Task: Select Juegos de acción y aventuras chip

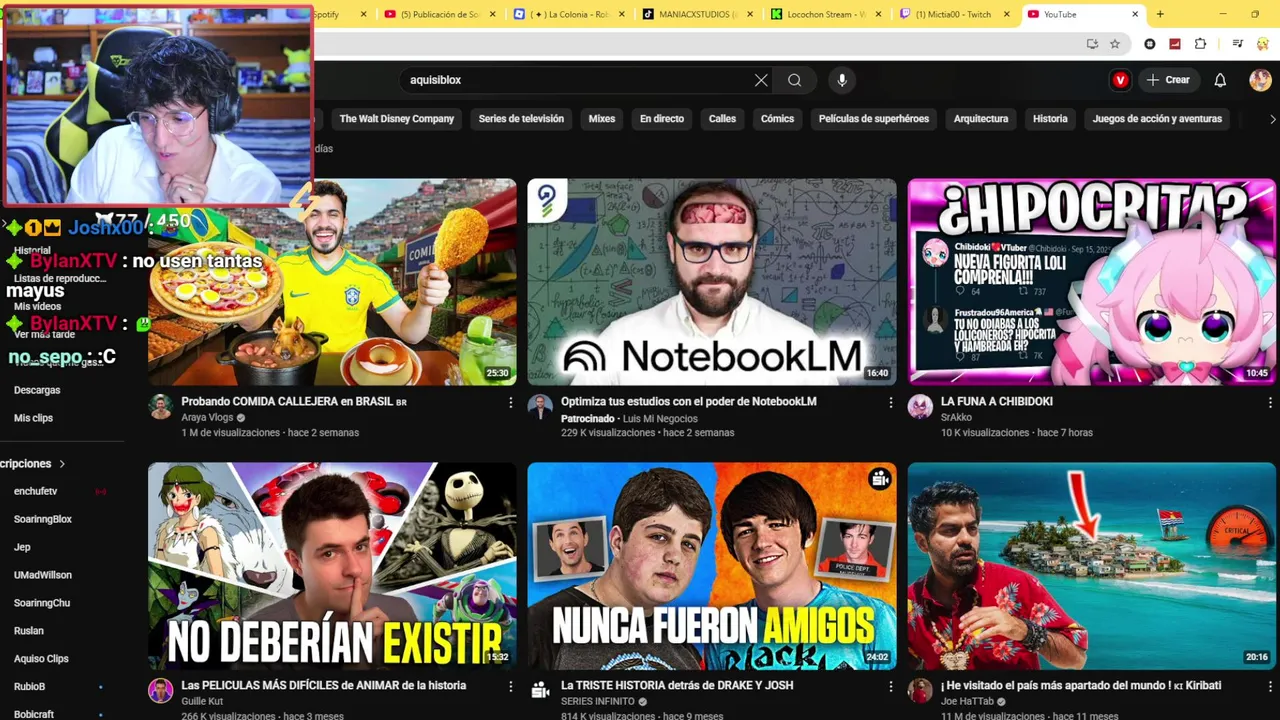Action: click(1157, 119)
